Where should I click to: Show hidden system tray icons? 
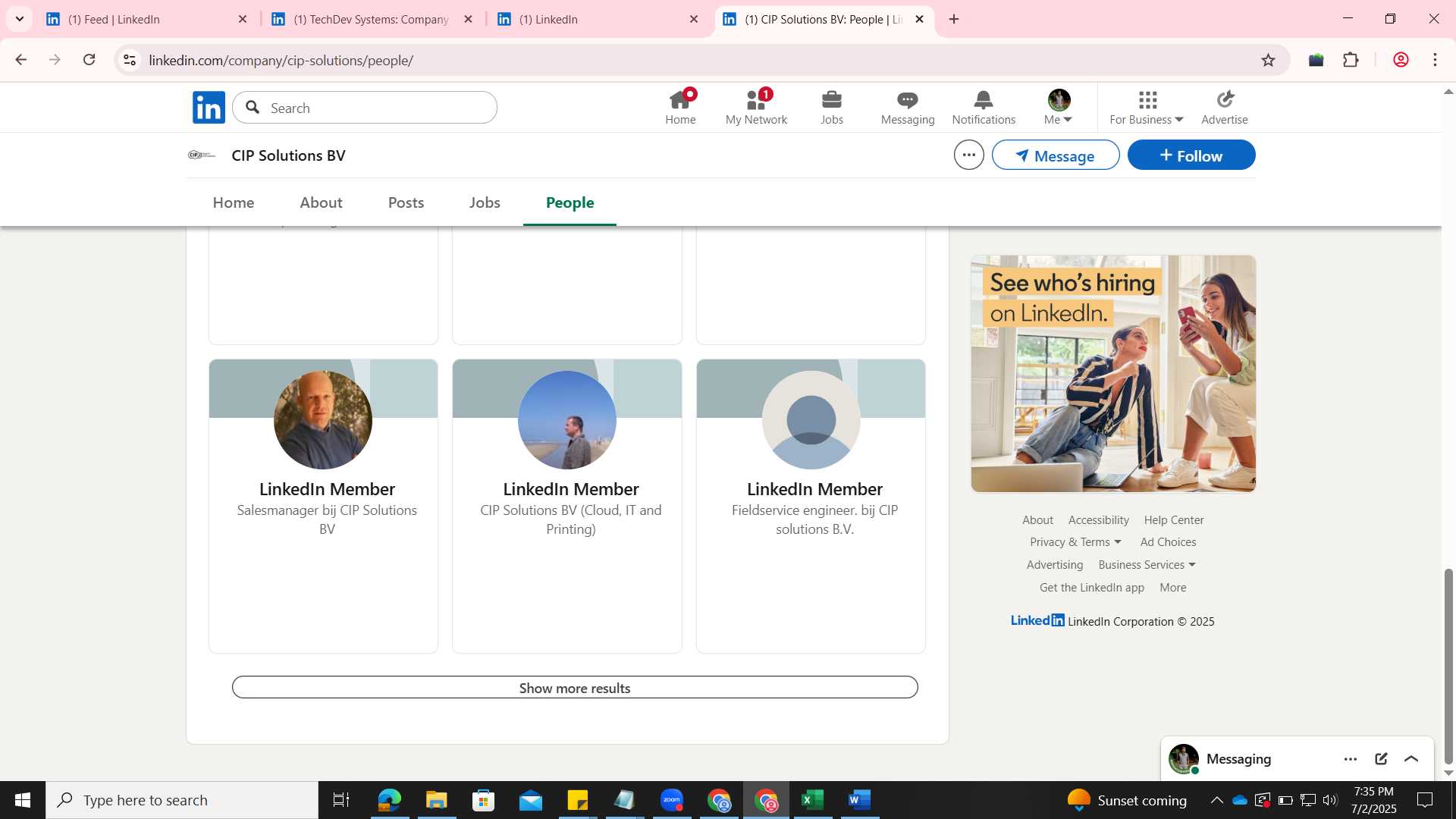coord(1216,800)
